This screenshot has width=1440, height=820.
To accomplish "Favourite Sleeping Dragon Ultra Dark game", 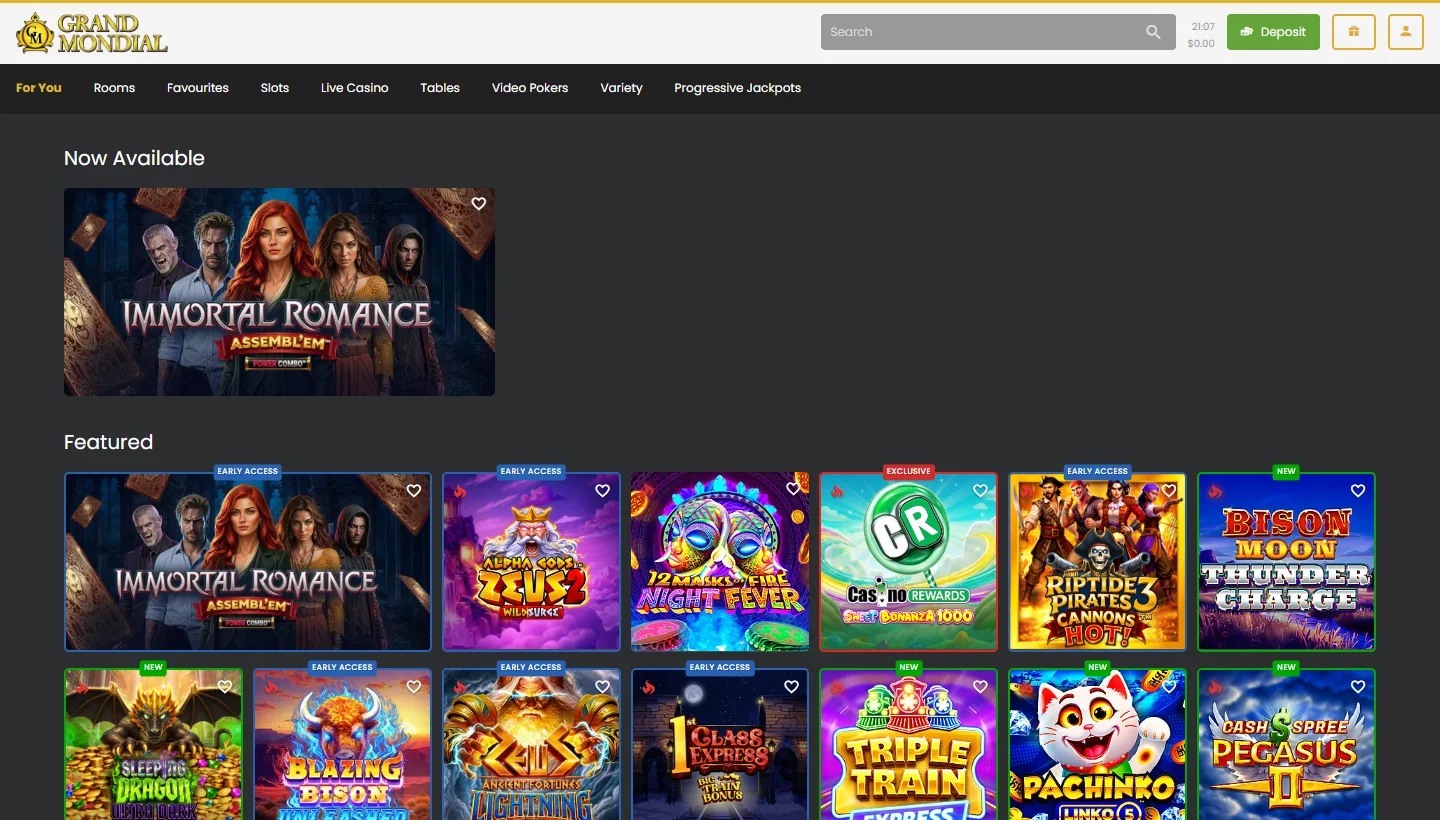I will pyautogui.click(x=225, y=687).
